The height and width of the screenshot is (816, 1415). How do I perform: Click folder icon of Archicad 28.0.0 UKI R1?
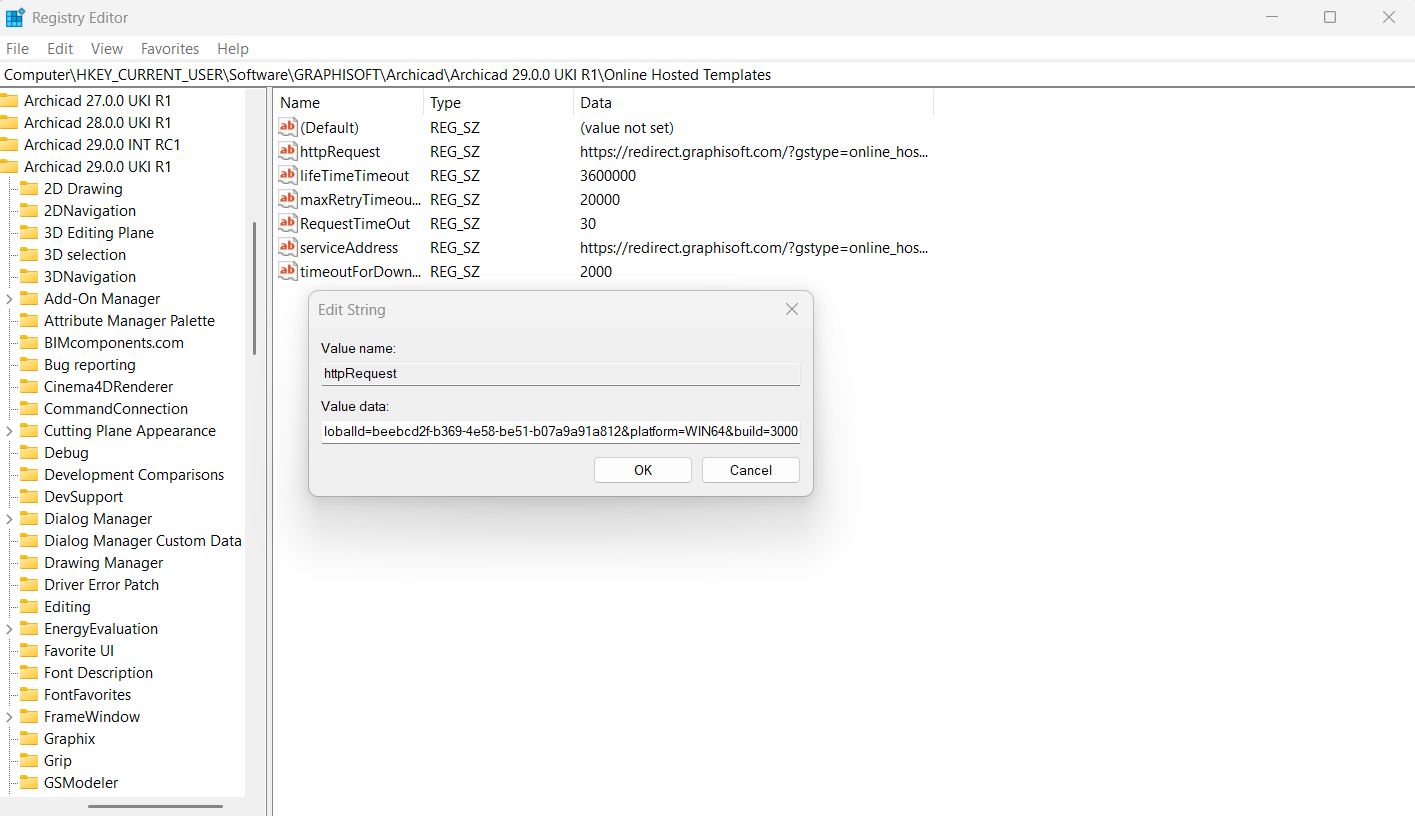click(9, 122)
